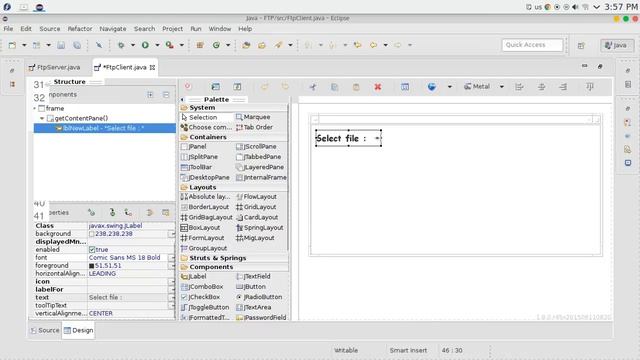Screen dimensions: 640x360
Task: Switch to the FtpServer.java editor tab
Action: point(54,67)
